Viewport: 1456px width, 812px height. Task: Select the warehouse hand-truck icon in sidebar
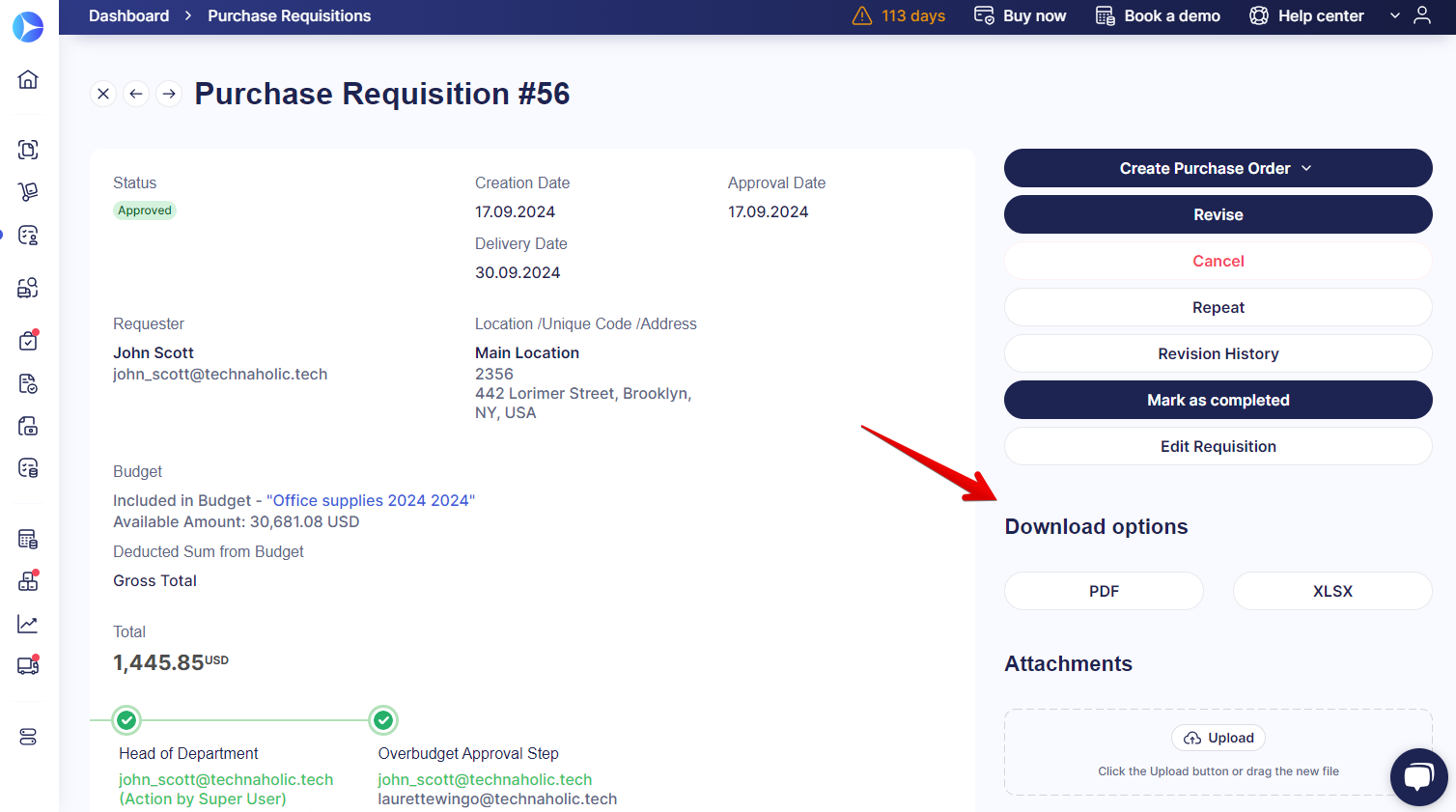(x=27, y=191)
